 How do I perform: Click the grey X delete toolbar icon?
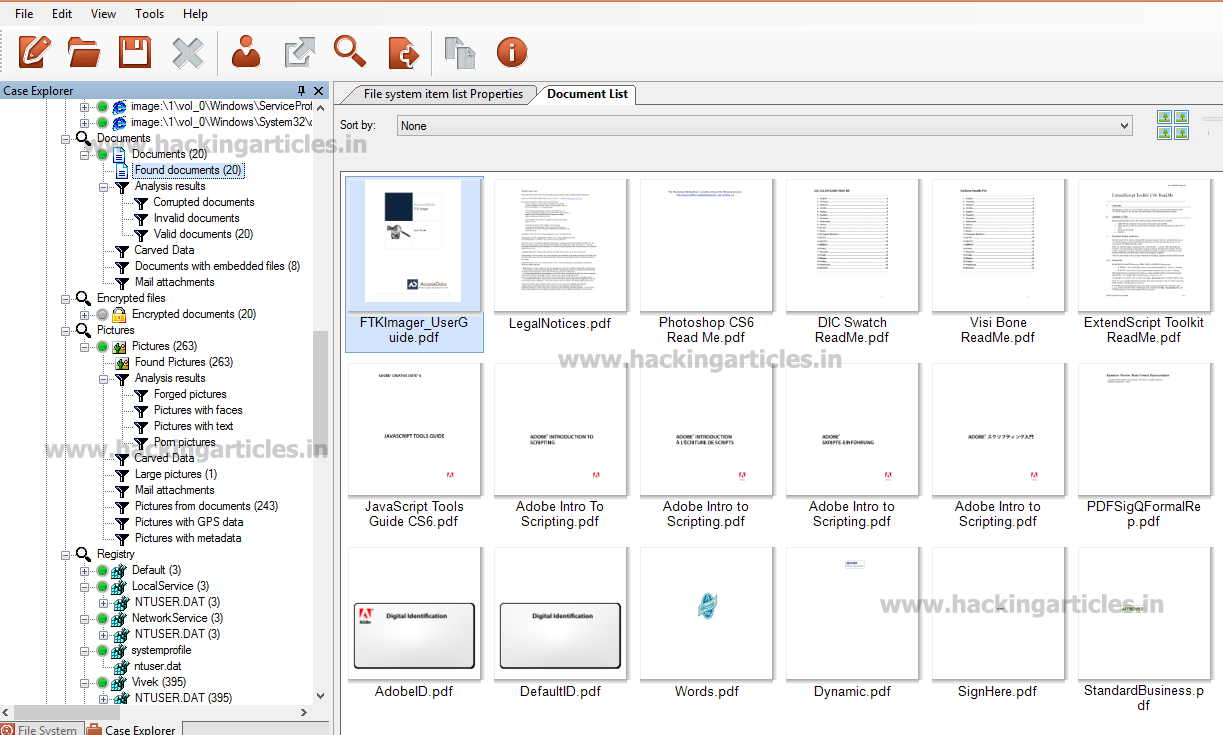click(188, 52)
